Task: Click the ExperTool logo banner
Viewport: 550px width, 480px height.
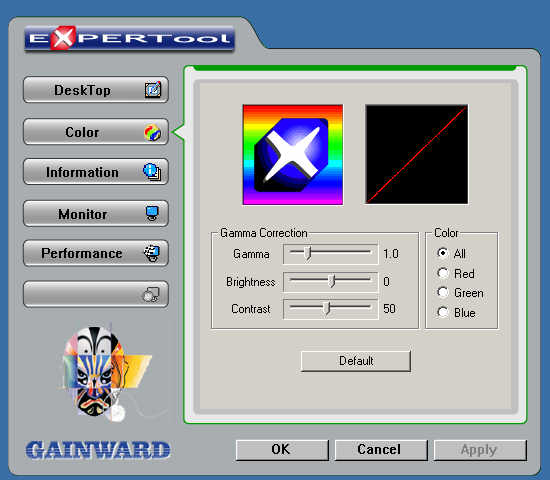Action: pyautogui.click(x=129, y=38)
